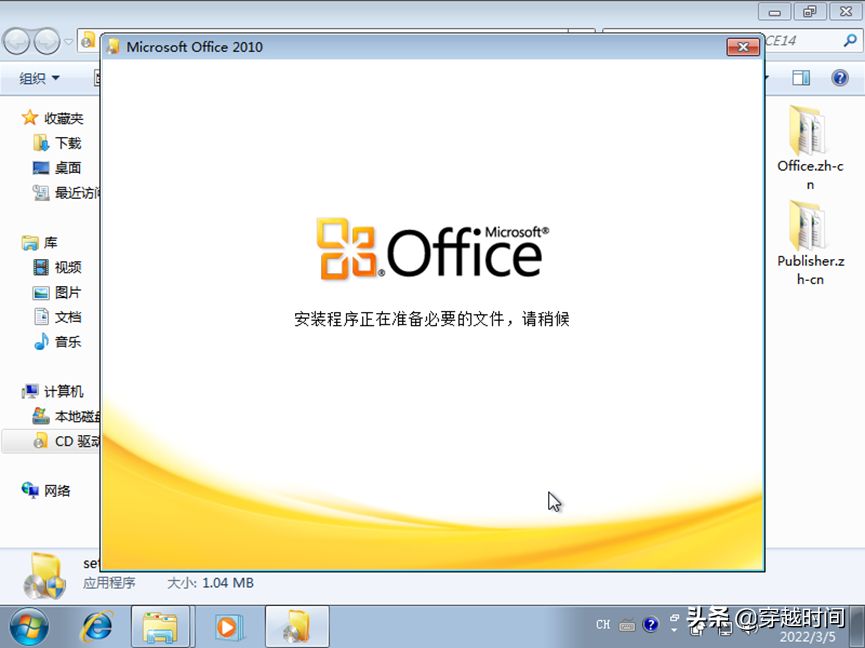Open the Publisher.zh-cn folder

(810, 243)
